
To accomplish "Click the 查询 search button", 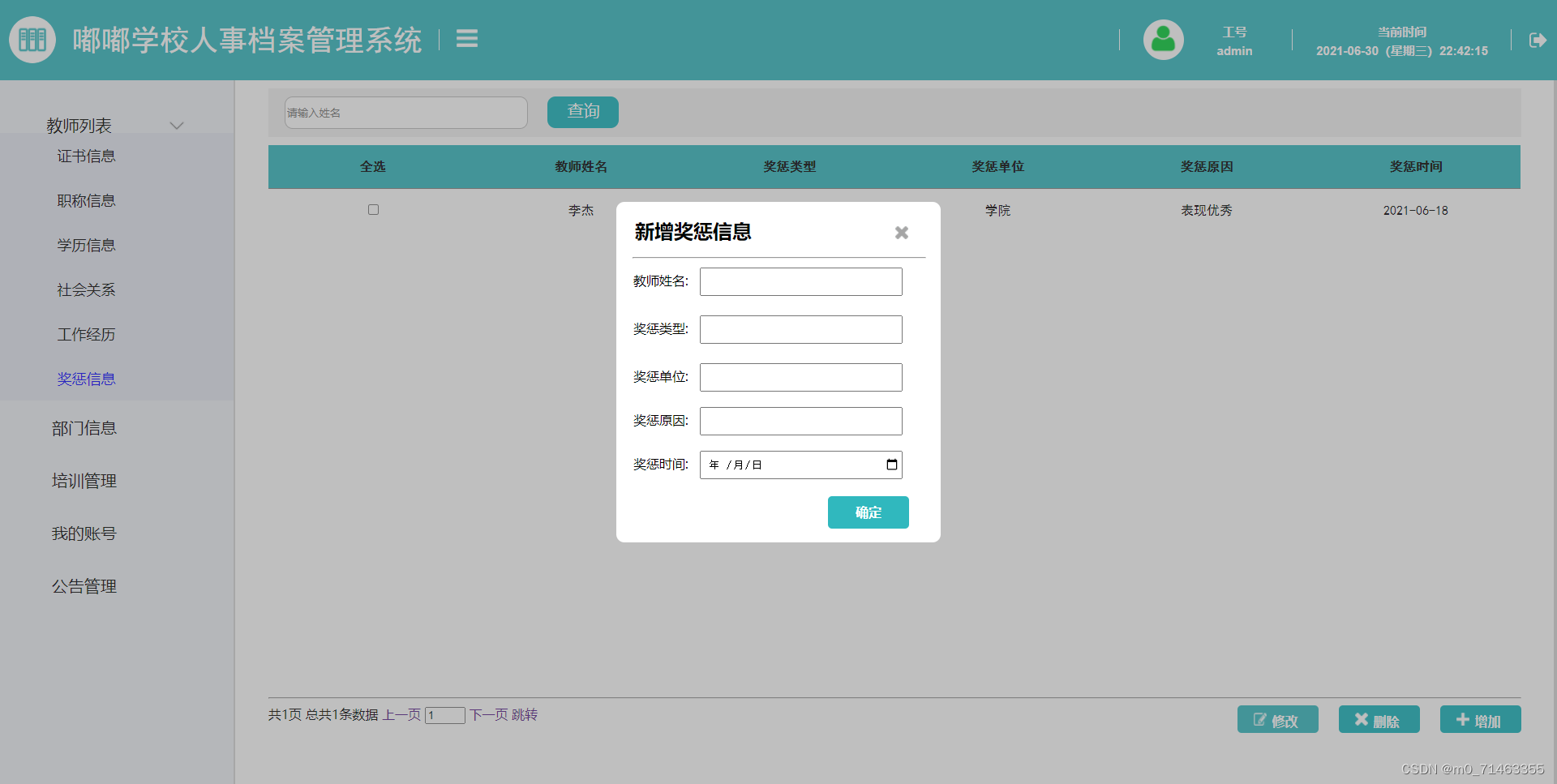I will coord(582,112).
